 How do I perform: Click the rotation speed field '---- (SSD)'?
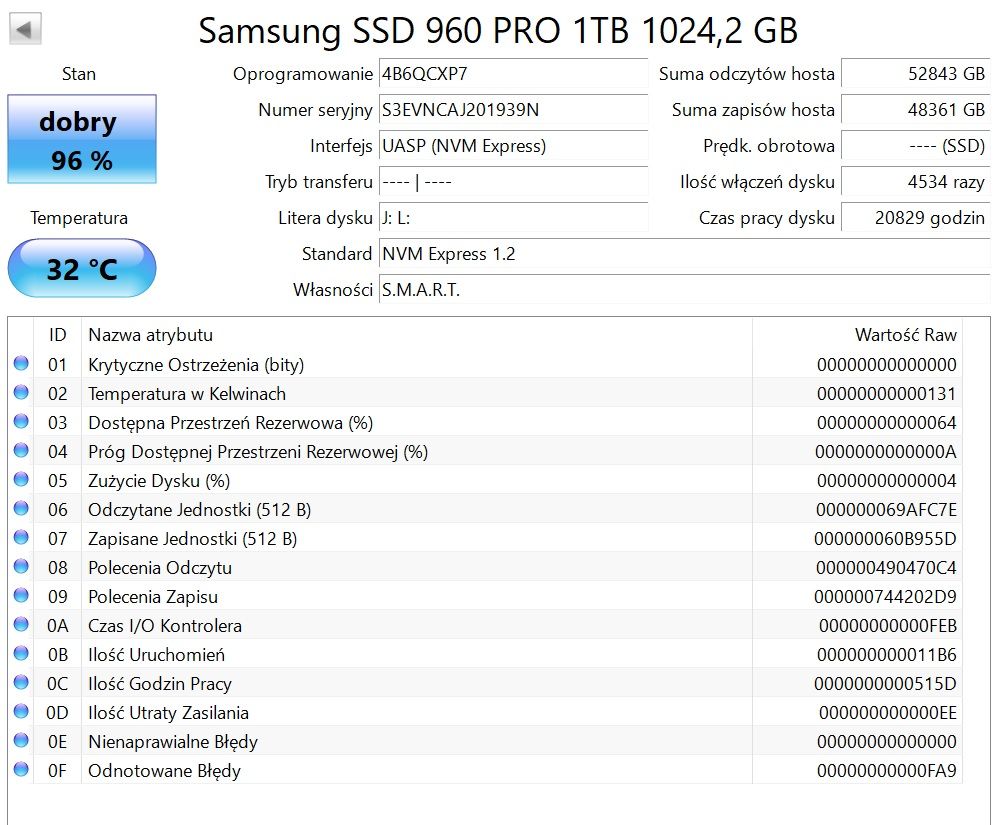[916, 146]
